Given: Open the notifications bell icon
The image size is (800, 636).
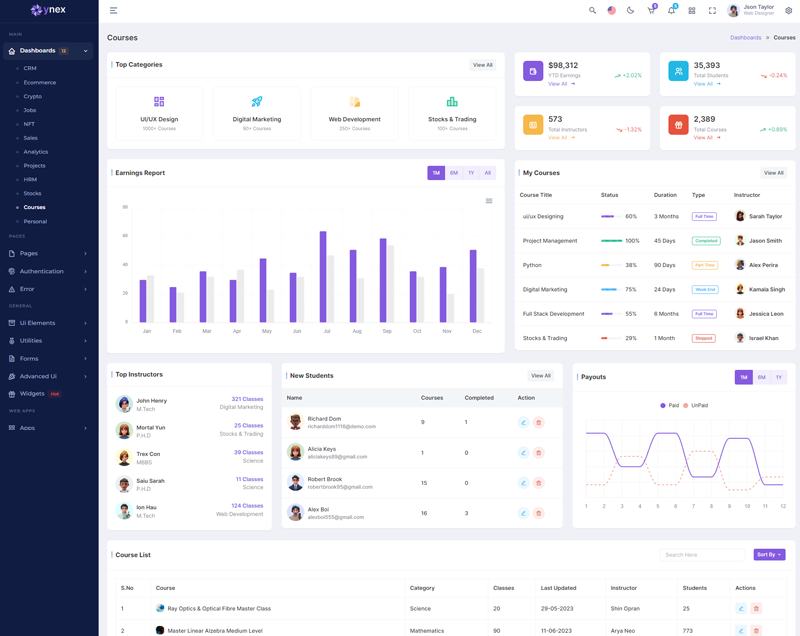Looking at the screenshot, I should [x=671, y=11].
